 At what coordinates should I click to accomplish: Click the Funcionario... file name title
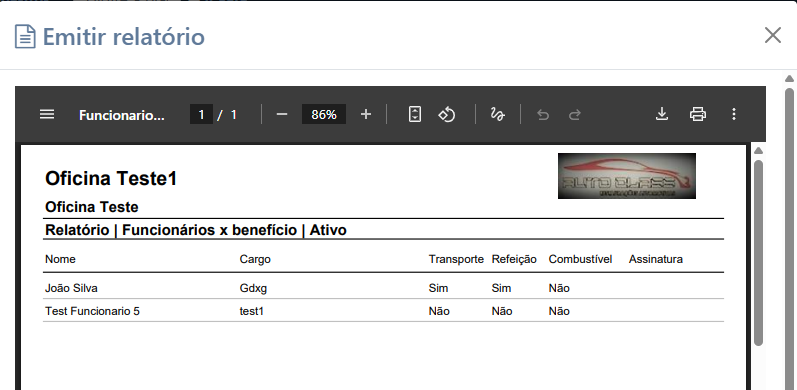point(121,115)
